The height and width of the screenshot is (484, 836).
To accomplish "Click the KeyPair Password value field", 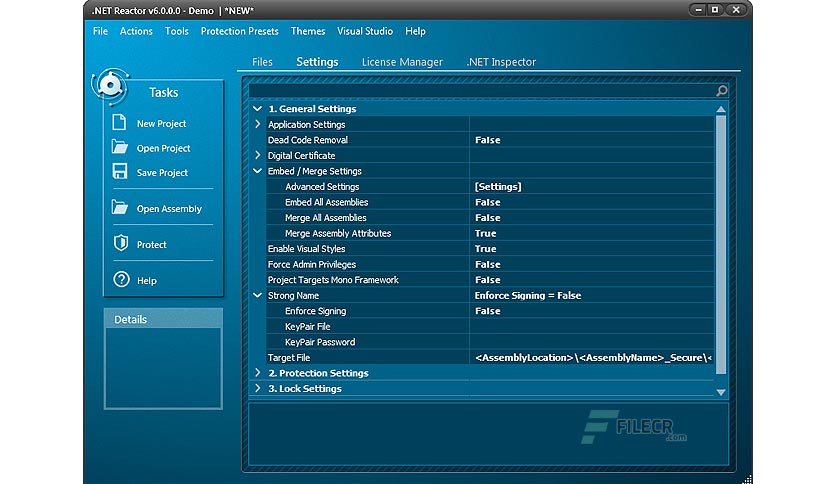I will click(592, 342).
